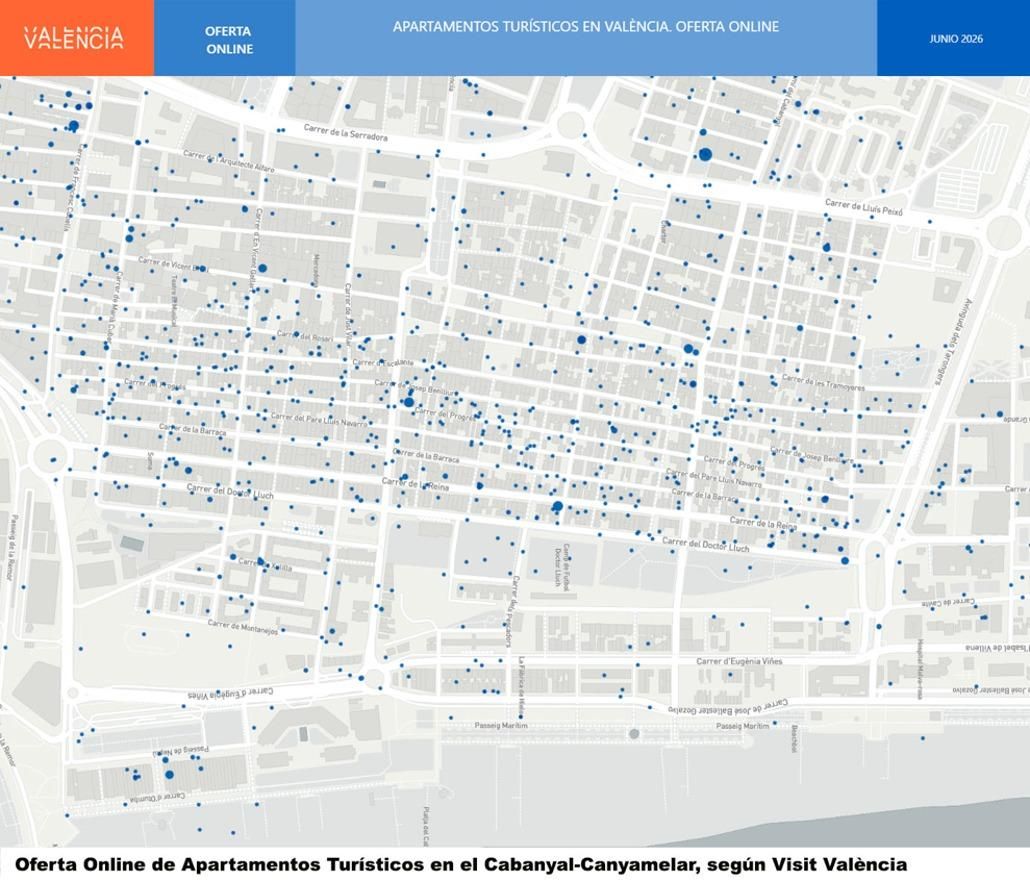Select the large blue marker below Passeig de Neptú
The width and height of the screenshot is (1030, 881).
point(169,775)
